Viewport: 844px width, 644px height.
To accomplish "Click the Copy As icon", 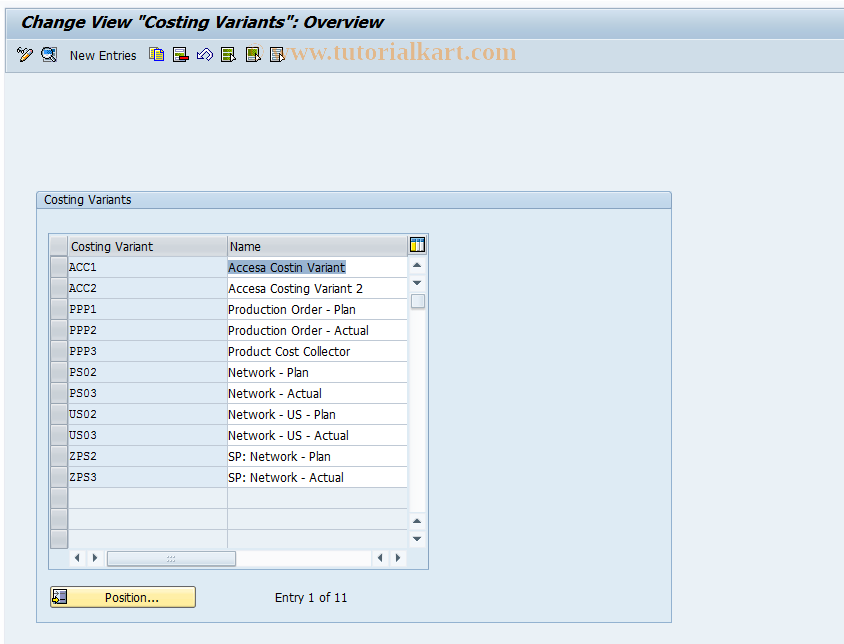I will (x=157, y=55).
